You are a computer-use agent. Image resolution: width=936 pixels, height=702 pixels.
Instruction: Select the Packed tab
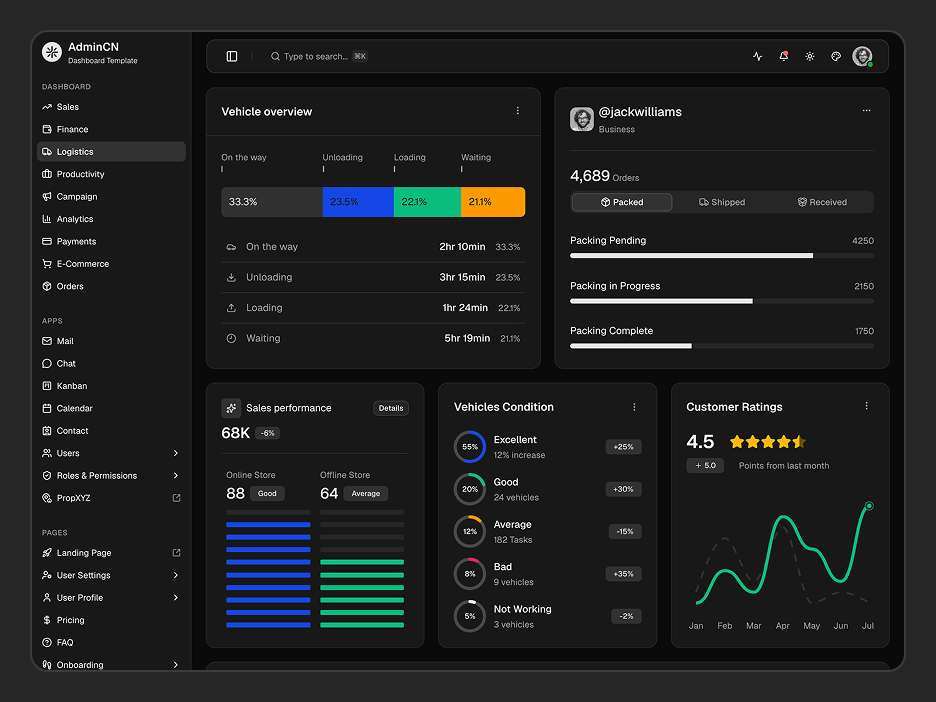[x=622, y=202]
